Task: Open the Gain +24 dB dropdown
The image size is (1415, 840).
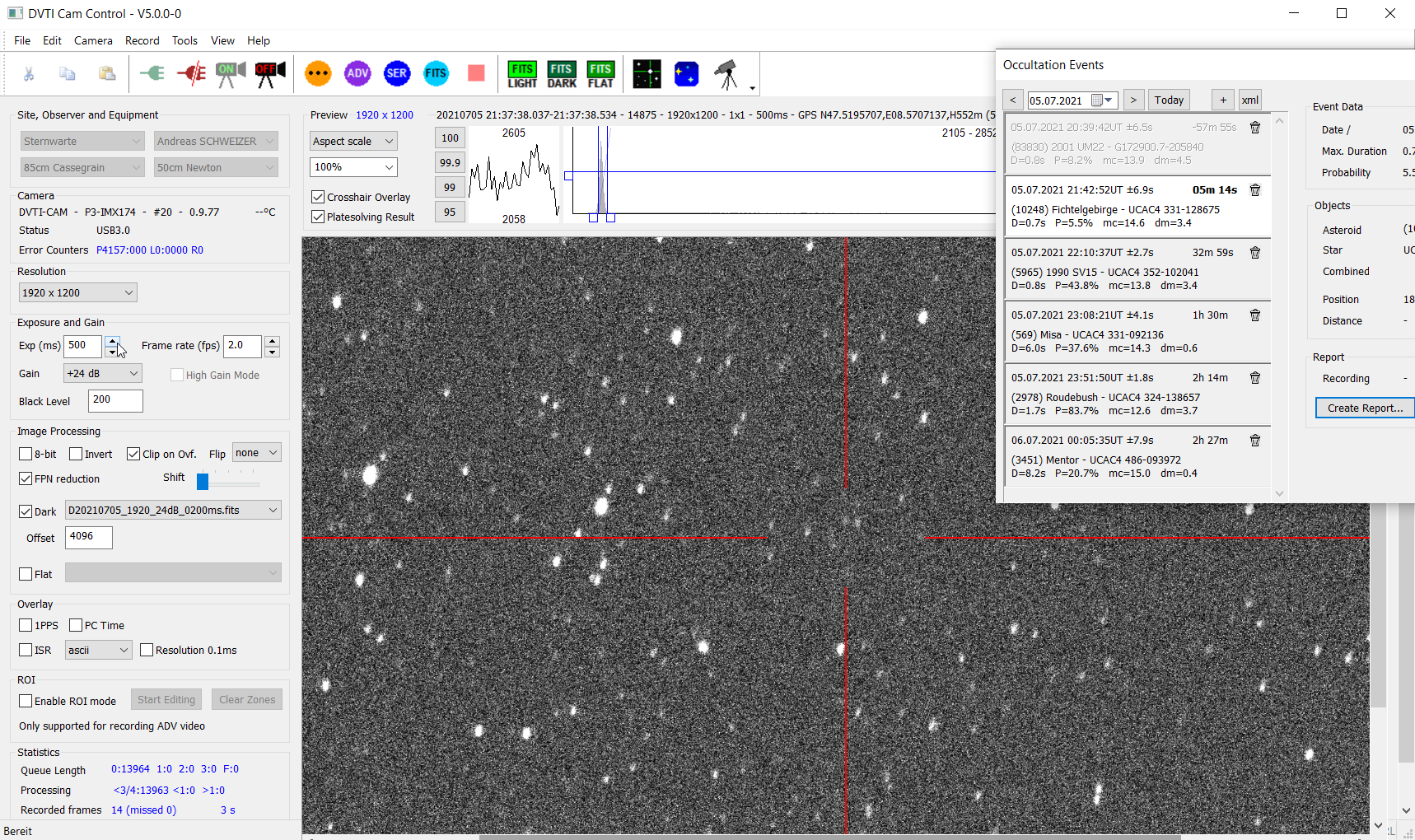Action: 103,374
